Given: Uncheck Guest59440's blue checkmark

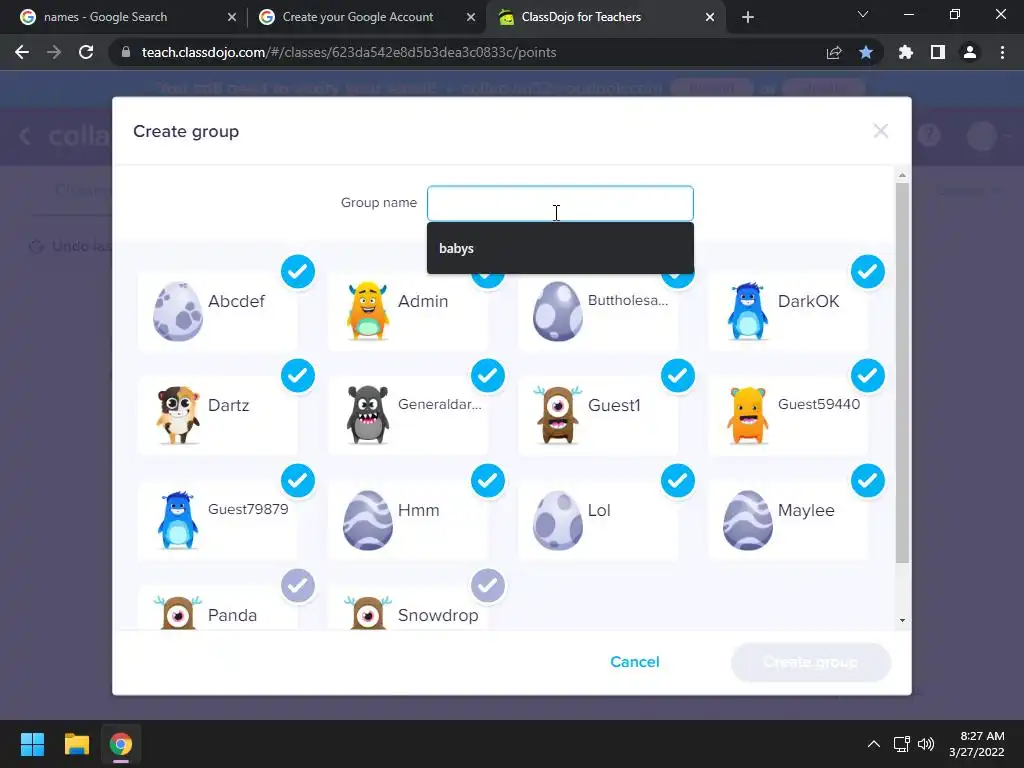Looking at the screenshot, I should tap(868, 376).
